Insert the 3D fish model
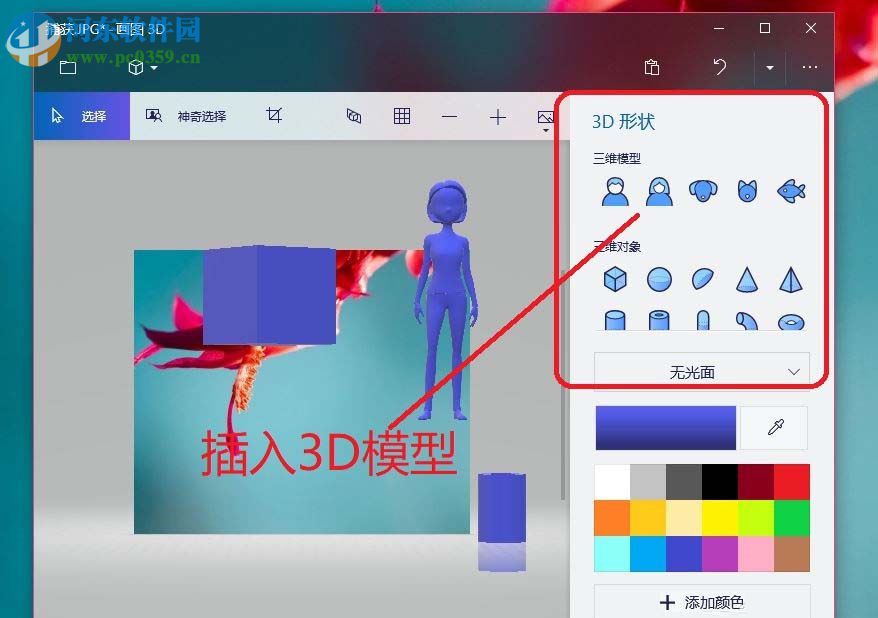This screenshot has height=618, width=878. [790, 190]
